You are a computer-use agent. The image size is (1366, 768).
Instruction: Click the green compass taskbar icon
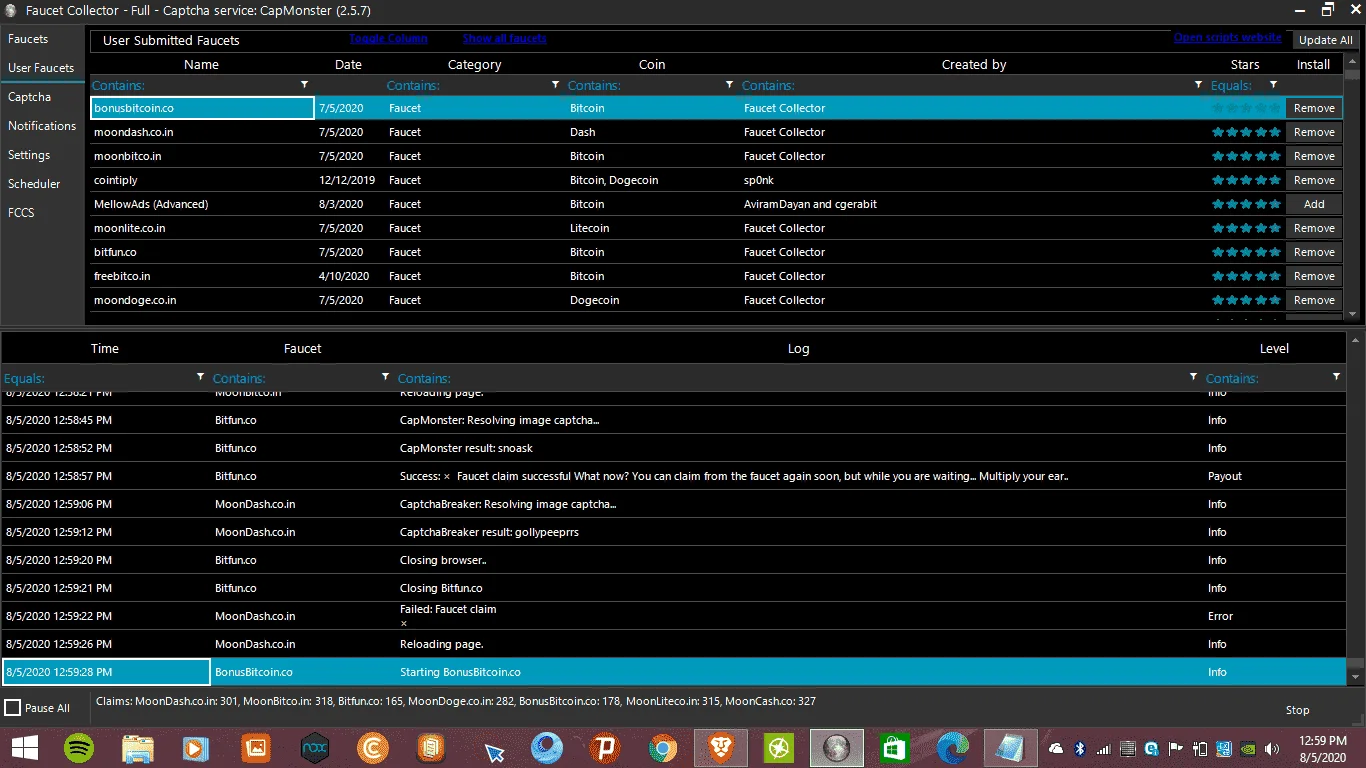click(778, 747)
